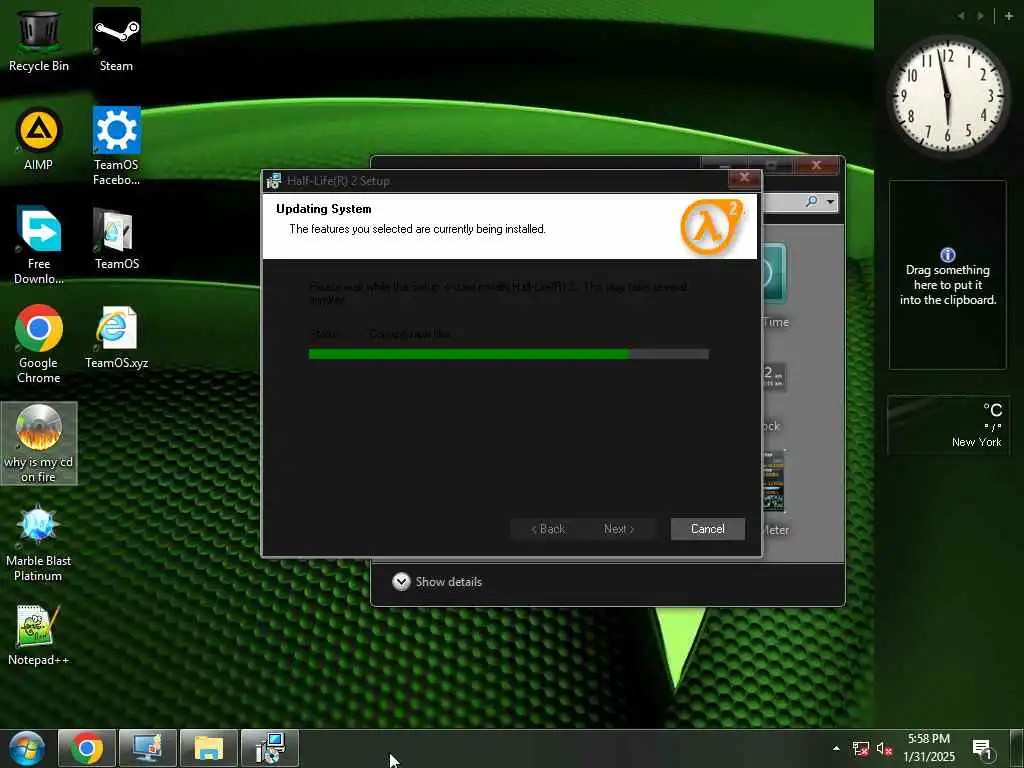This screenshot has height=768, width=1024.
Task: Open the 5:58 PM date and time
Action: [x=929, y=748]
